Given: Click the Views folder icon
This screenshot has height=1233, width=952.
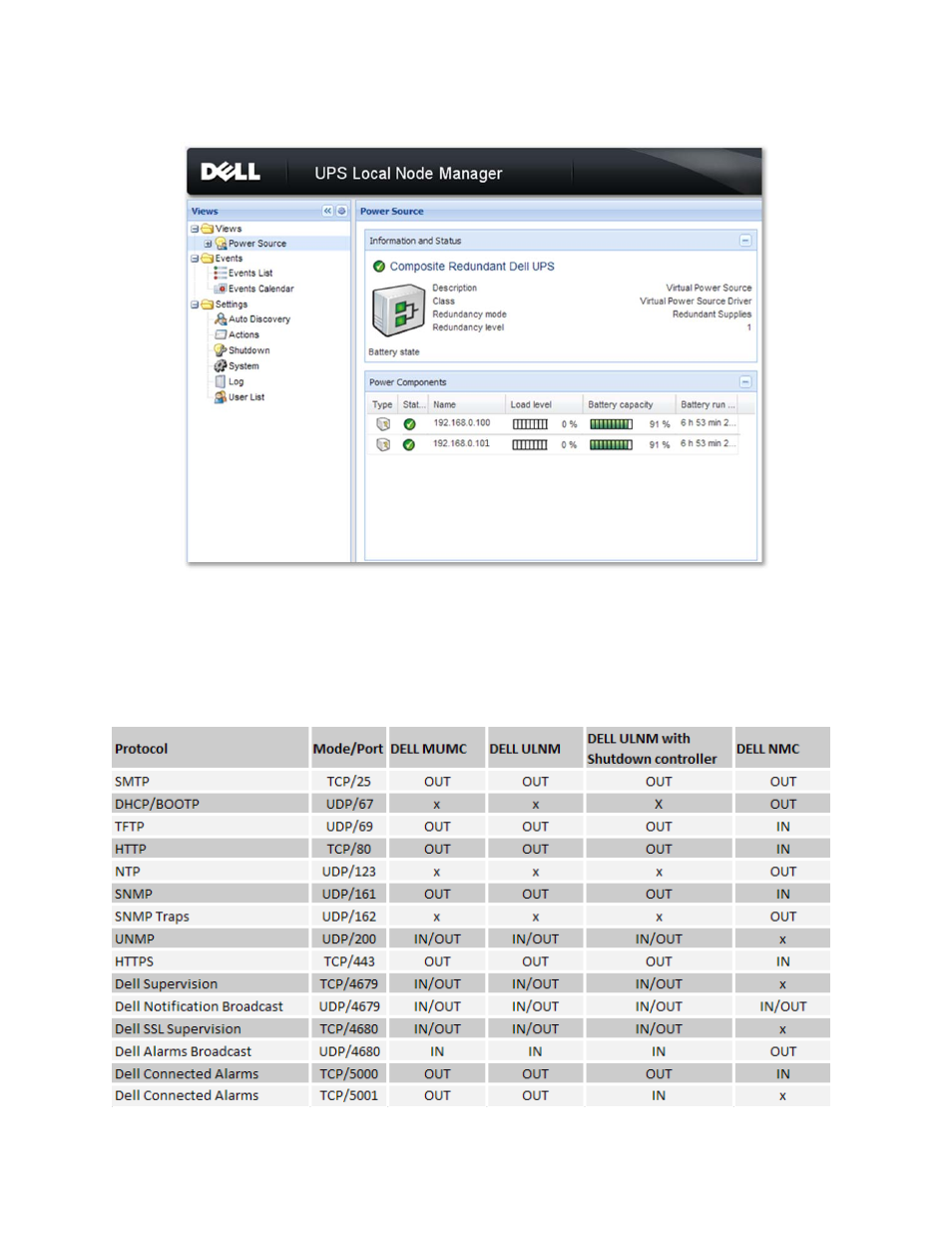Looking at the screenshot, I should [208, 229].
